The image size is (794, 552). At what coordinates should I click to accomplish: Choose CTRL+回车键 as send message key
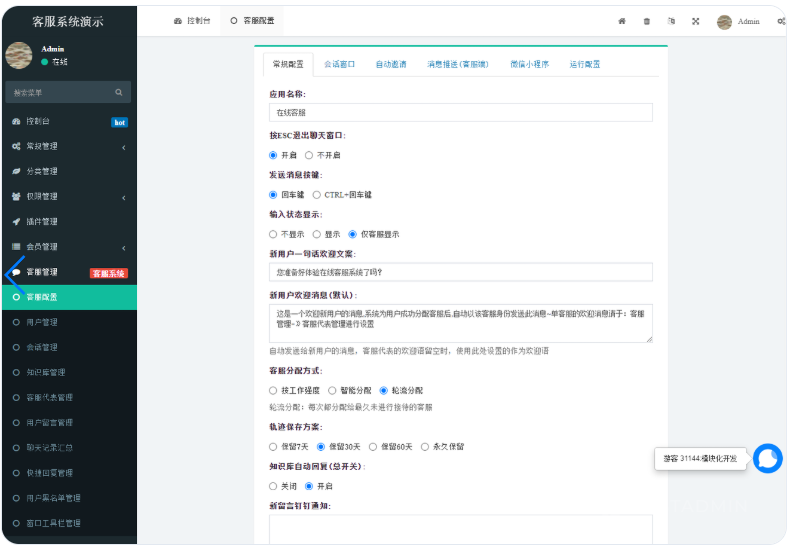pos(317,195)
